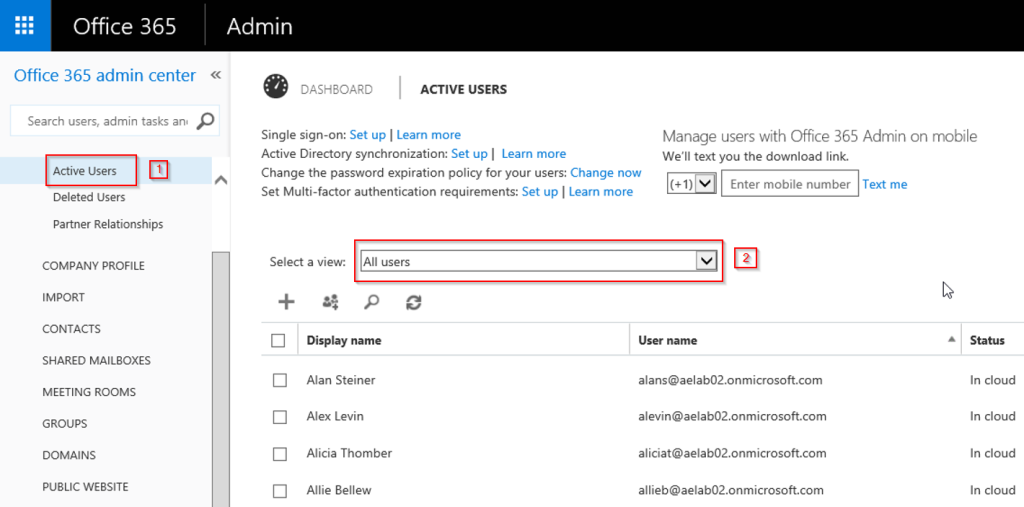This screenshot has width=1024, height=507.
Task: Click the Status column header
Action: [x=987, y=340]
